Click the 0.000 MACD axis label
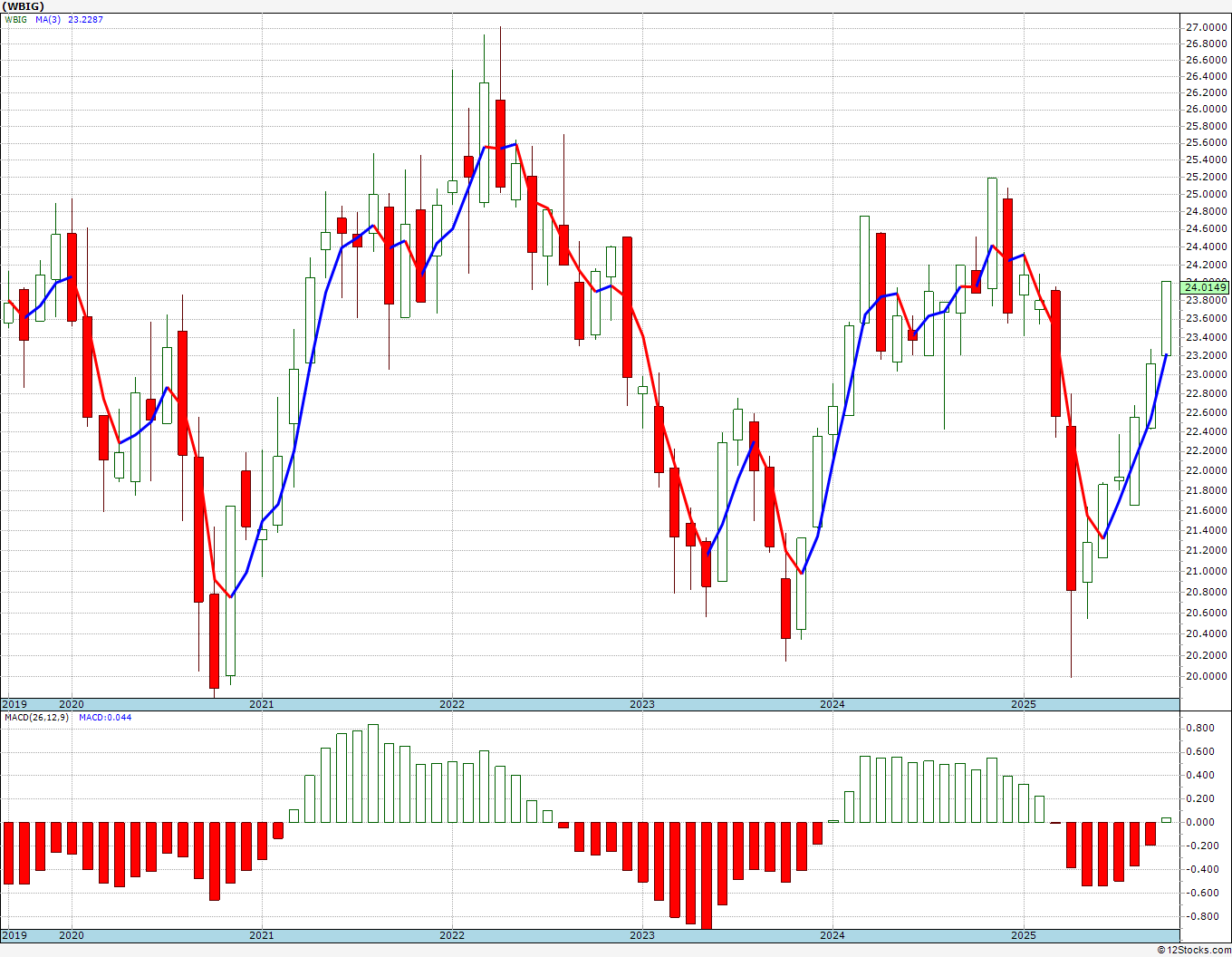 click(x=1200, y=822)
